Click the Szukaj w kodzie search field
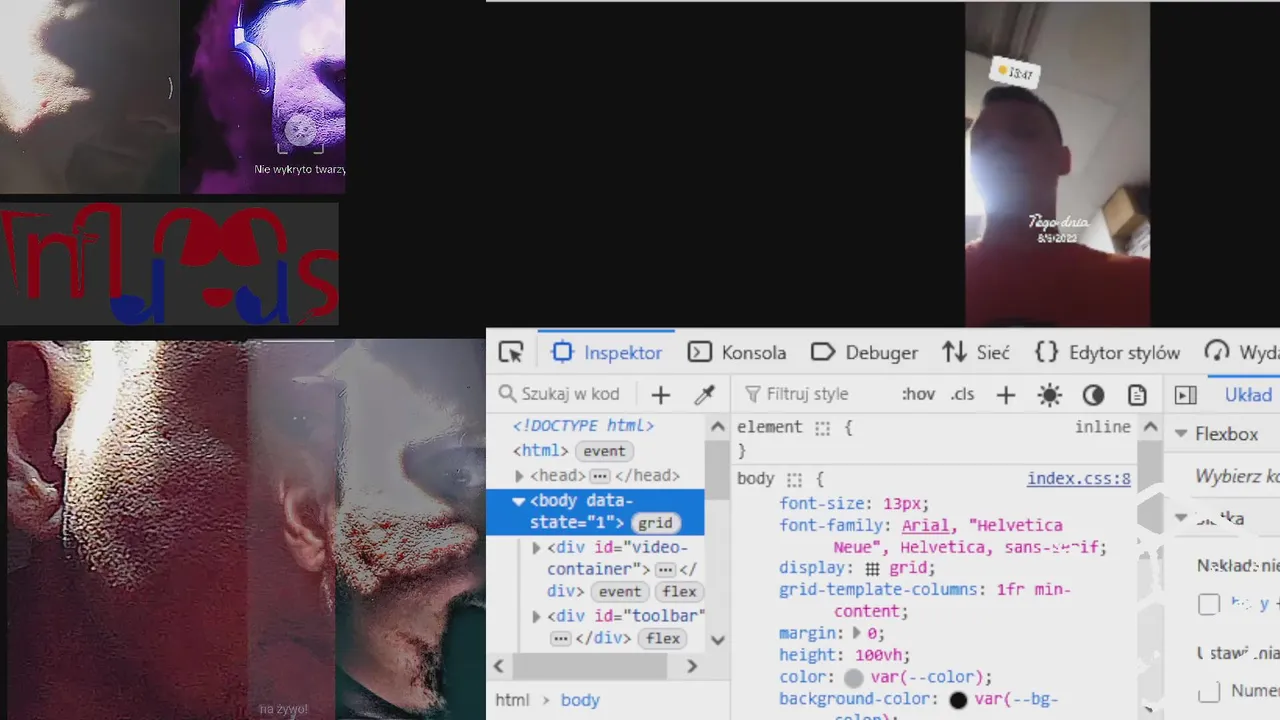Screen dimensions: 1280x720 click(563, 394)
